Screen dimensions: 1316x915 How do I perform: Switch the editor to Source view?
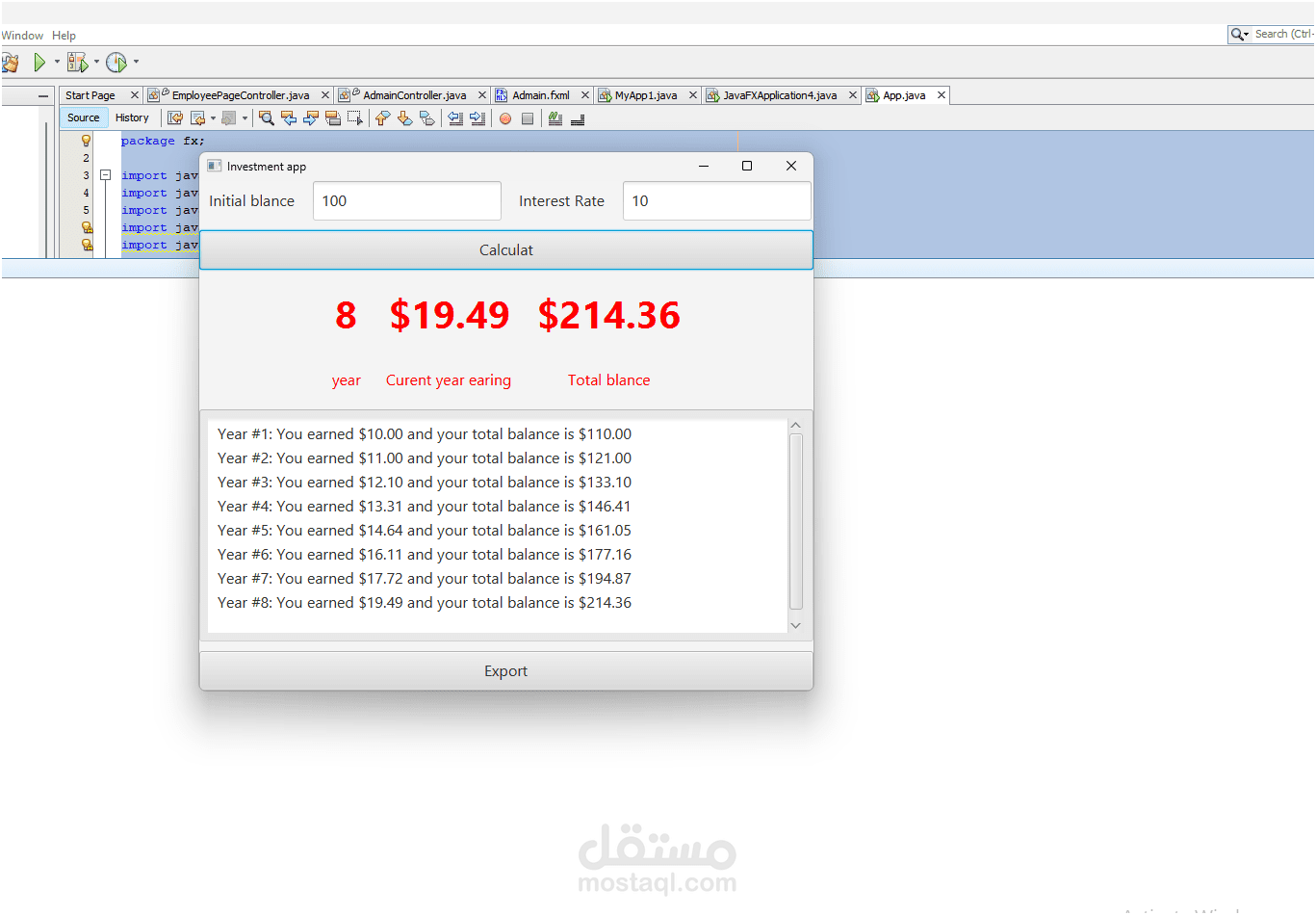tap(84, 118)
